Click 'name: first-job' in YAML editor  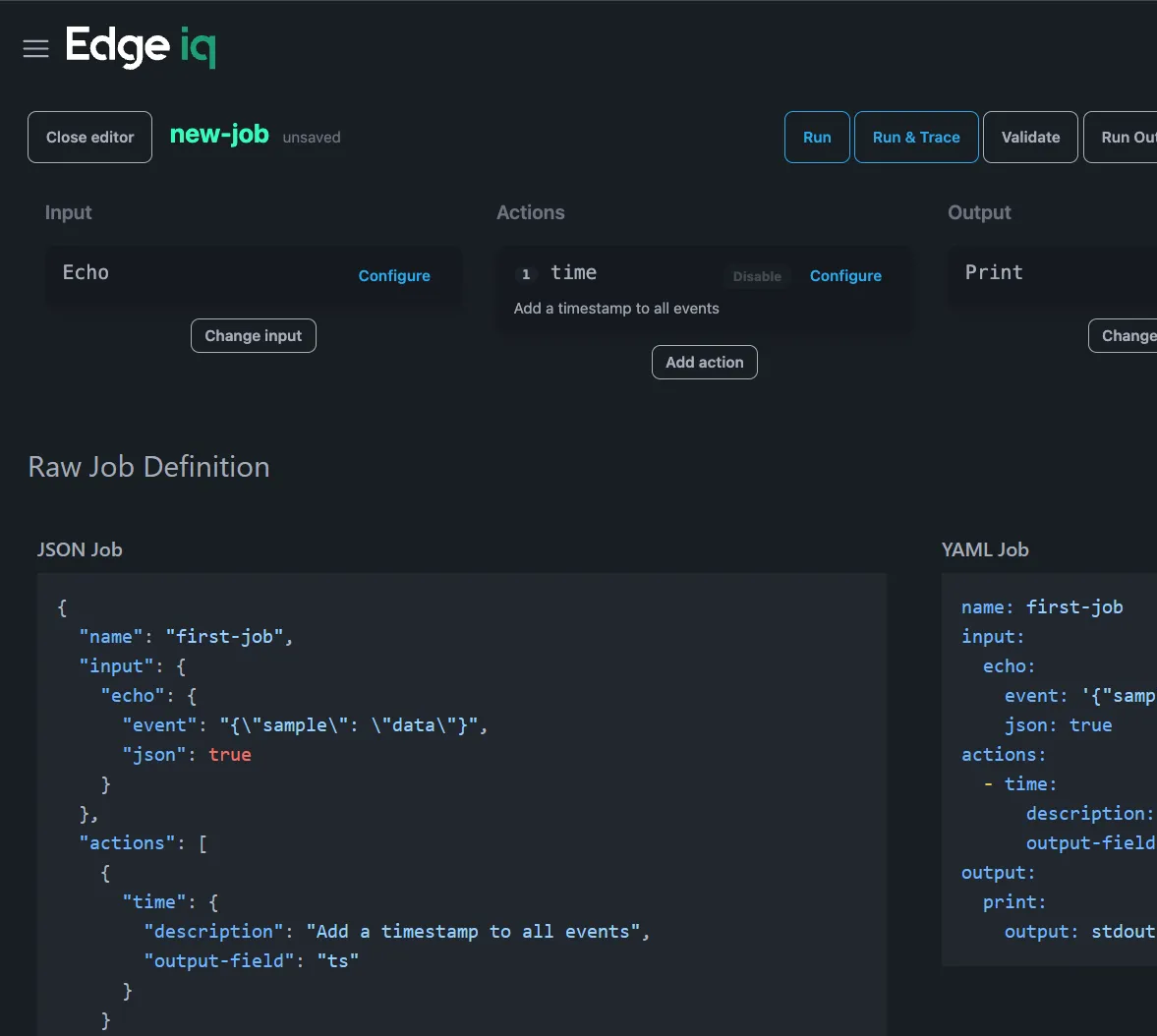coord(1042,607)
